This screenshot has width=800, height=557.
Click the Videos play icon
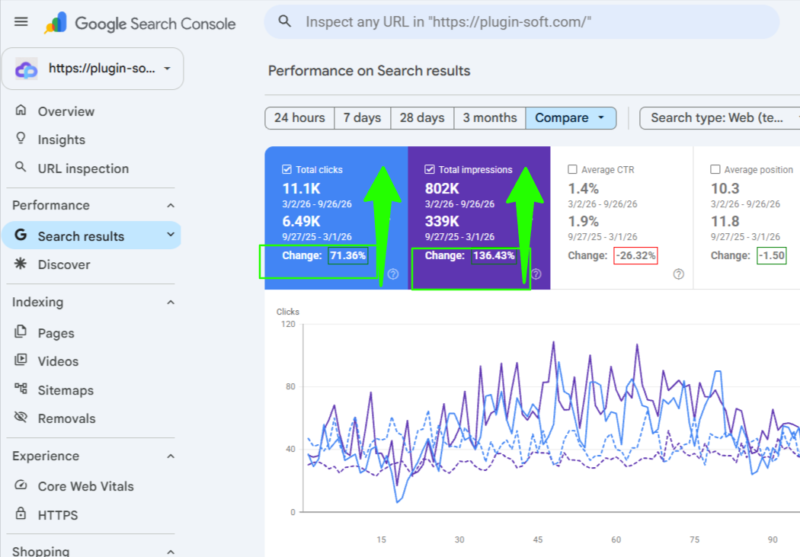(20, 360)
